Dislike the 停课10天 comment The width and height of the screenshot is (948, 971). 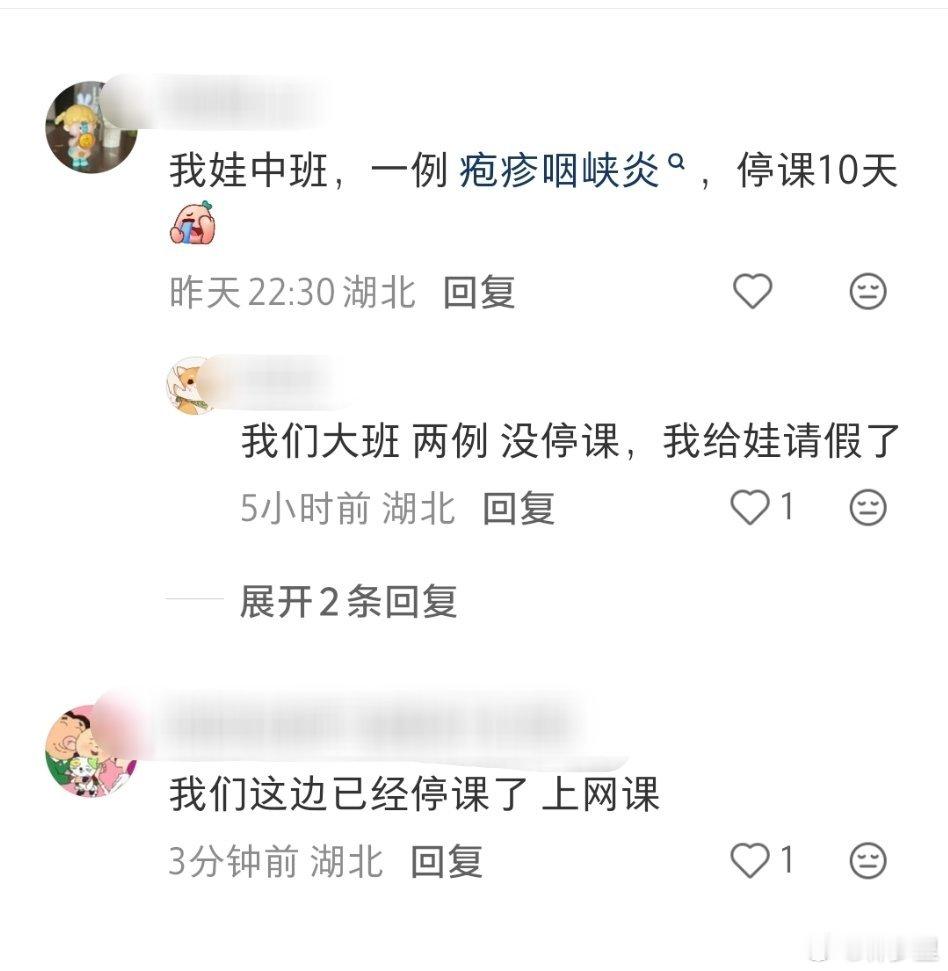click(x=868, y=291)
